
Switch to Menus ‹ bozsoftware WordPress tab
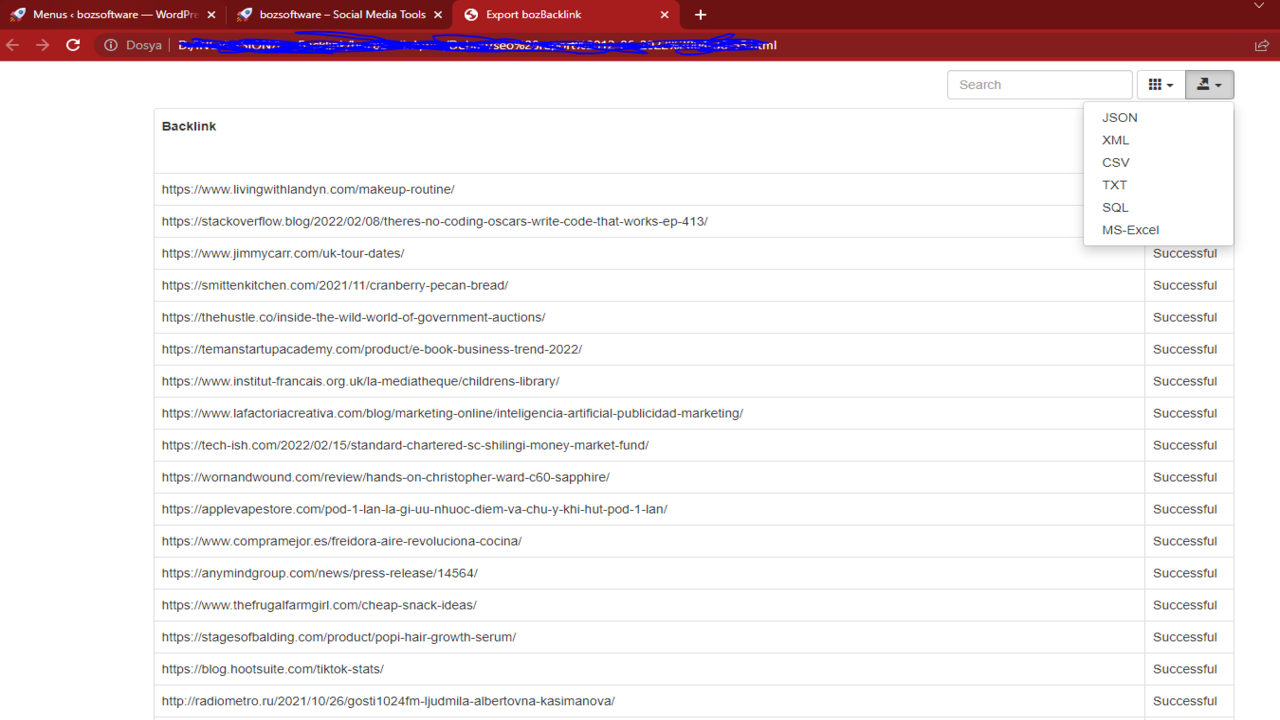click(x=114, y=15)
